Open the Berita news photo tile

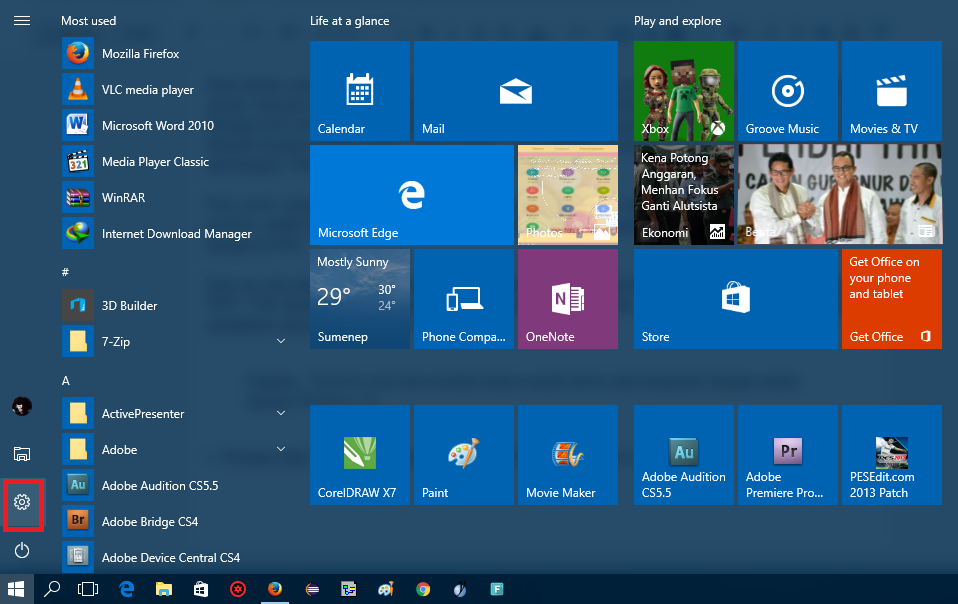pyautogui.click(x=839, y=195)
